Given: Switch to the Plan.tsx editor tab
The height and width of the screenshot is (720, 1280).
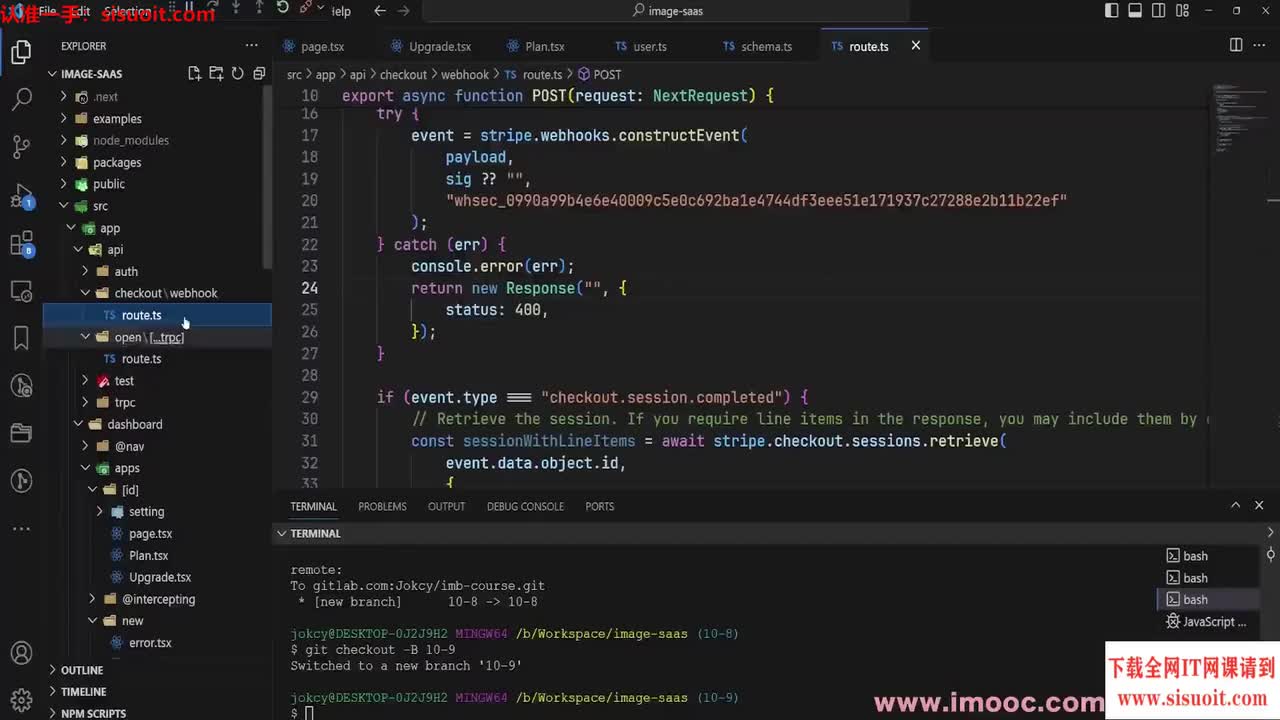Looking at the screenshot, I should pyautogui.click(x=544, y=46).
